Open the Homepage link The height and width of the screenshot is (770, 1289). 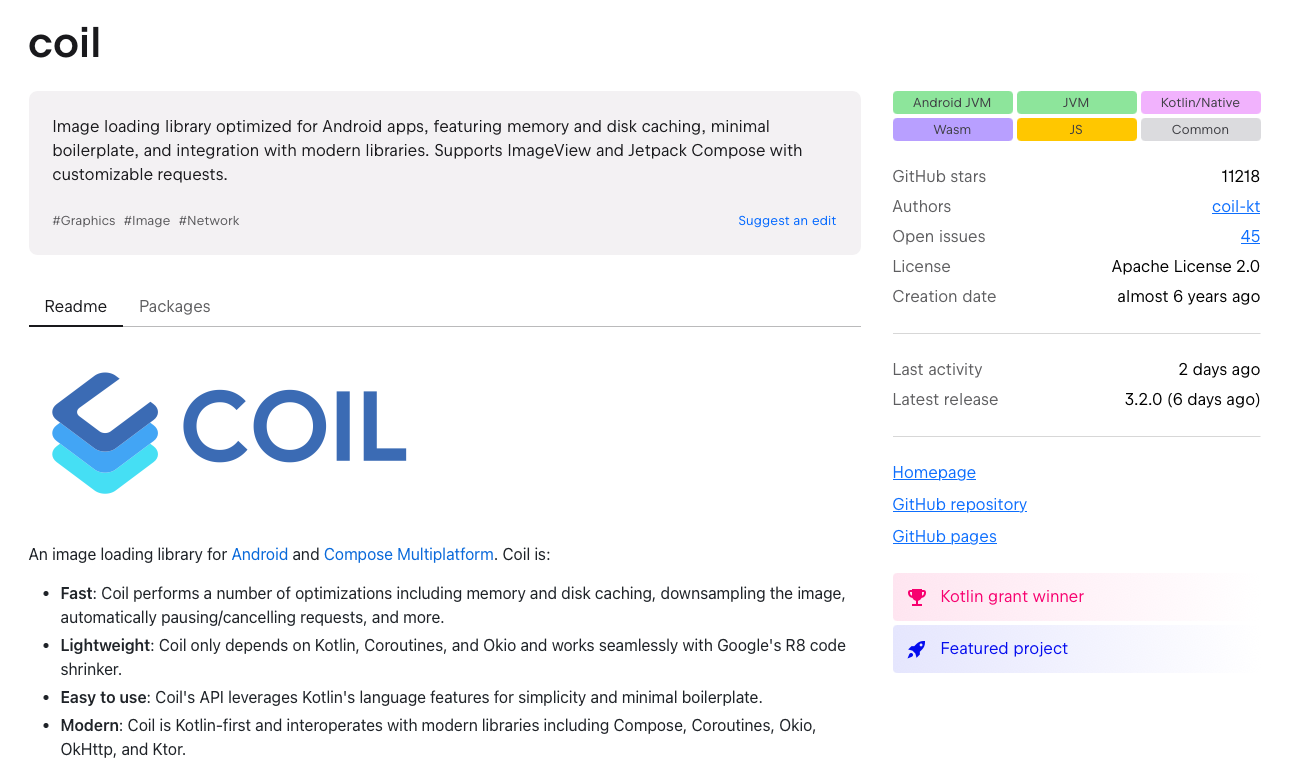(x=933, y=472)
